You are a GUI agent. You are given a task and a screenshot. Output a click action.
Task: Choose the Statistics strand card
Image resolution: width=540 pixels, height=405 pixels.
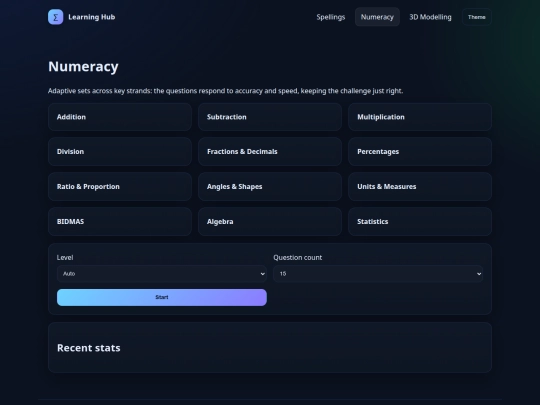420,222
